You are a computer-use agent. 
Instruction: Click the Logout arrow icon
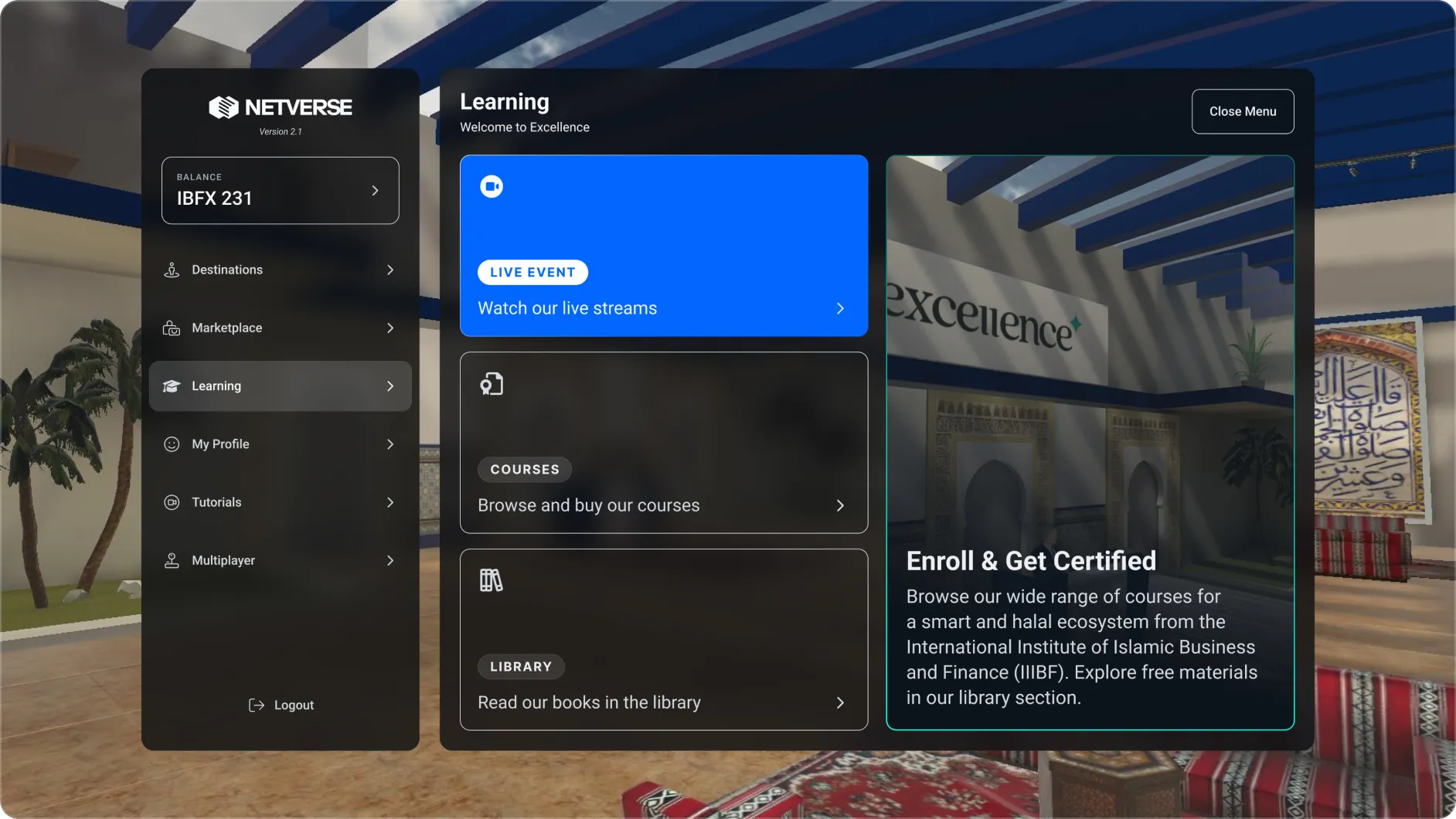(257, 705)
